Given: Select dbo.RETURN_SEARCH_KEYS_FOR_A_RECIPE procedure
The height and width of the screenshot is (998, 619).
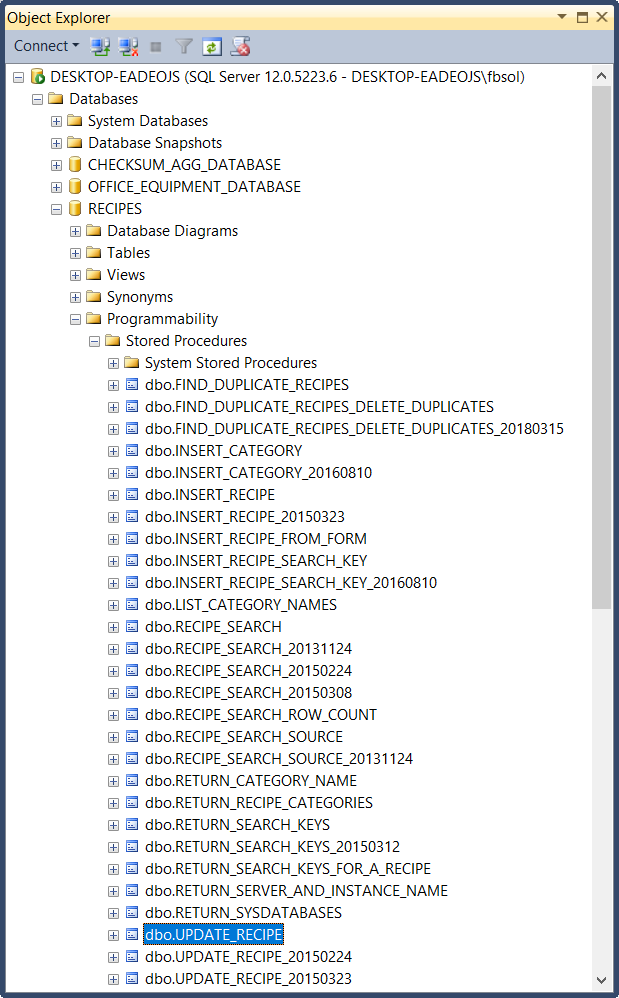Looking at the screenshot, I should (x=288, y=869).
